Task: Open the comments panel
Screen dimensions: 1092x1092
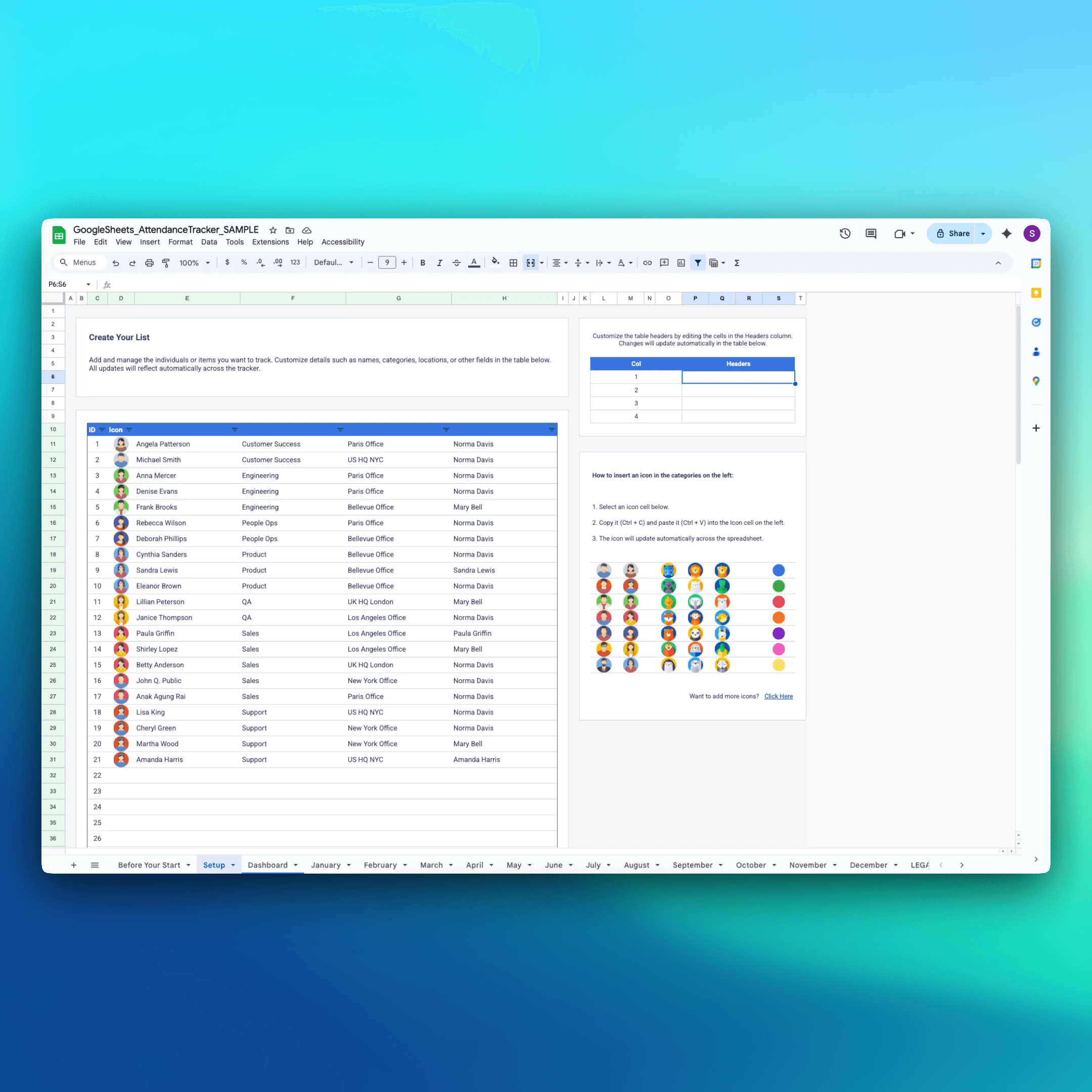Action: click(x=871, y=234)
